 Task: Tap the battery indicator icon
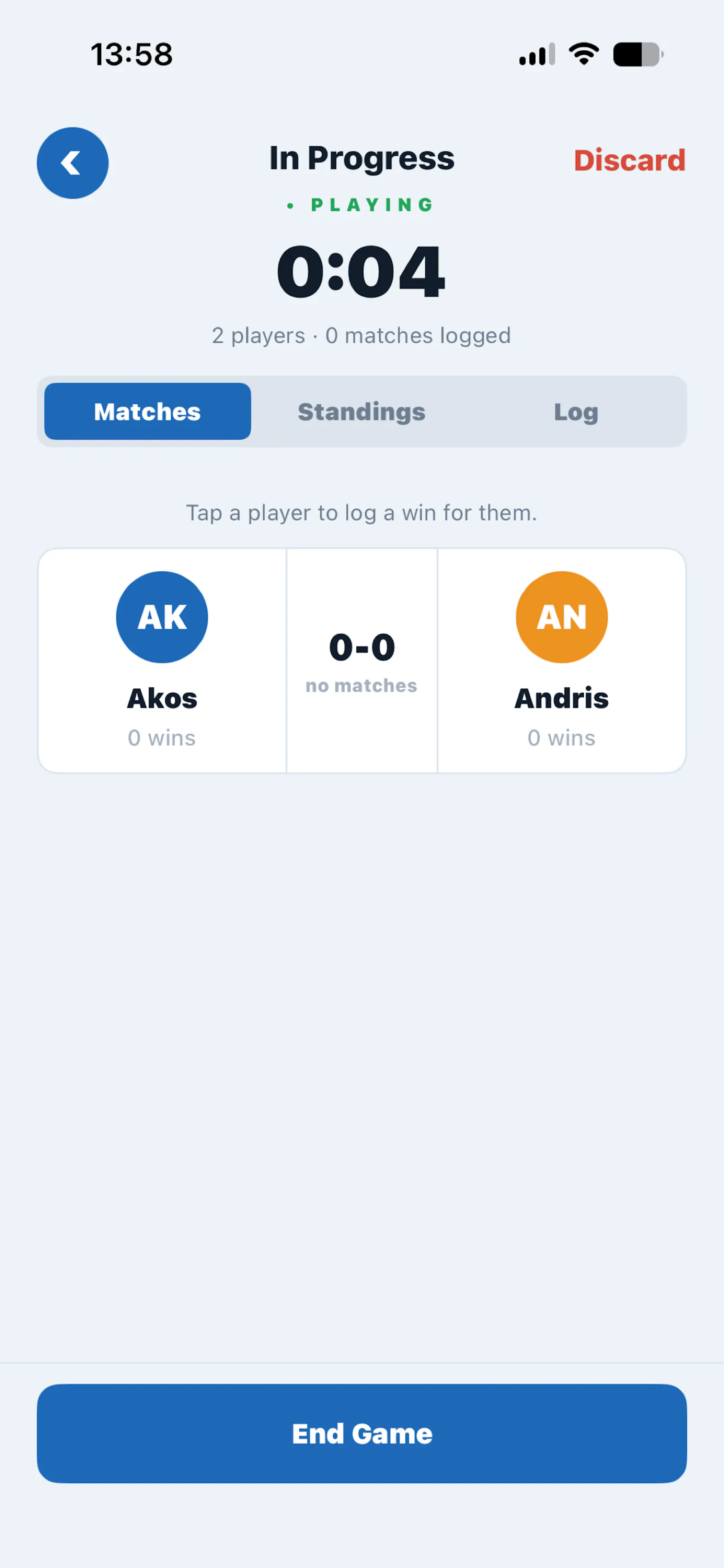coord(638,54)
